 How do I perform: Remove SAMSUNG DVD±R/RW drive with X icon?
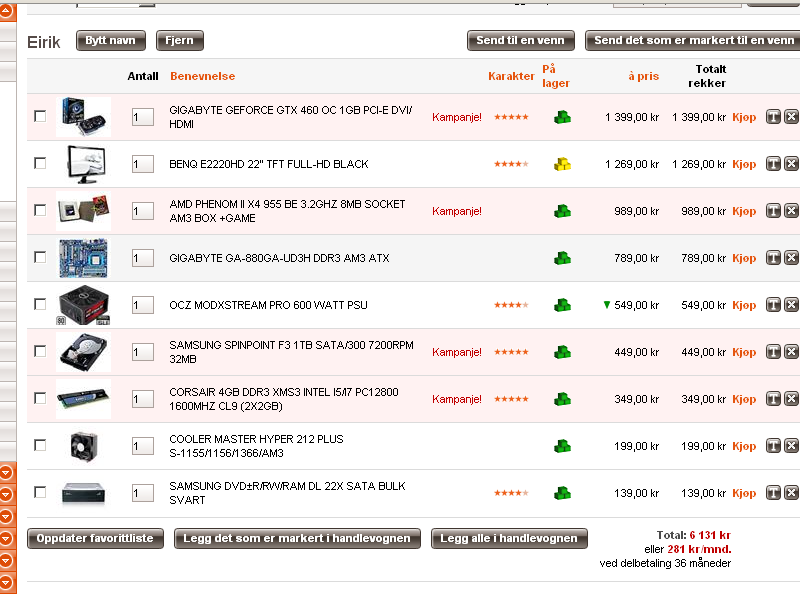coord(791,493)
